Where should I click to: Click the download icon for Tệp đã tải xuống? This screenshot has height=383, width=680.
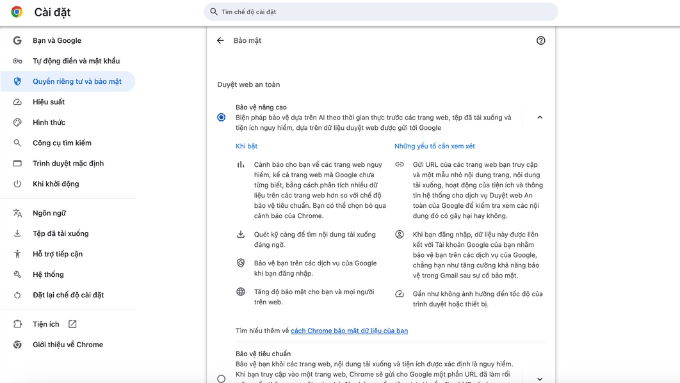pos(17,233)
